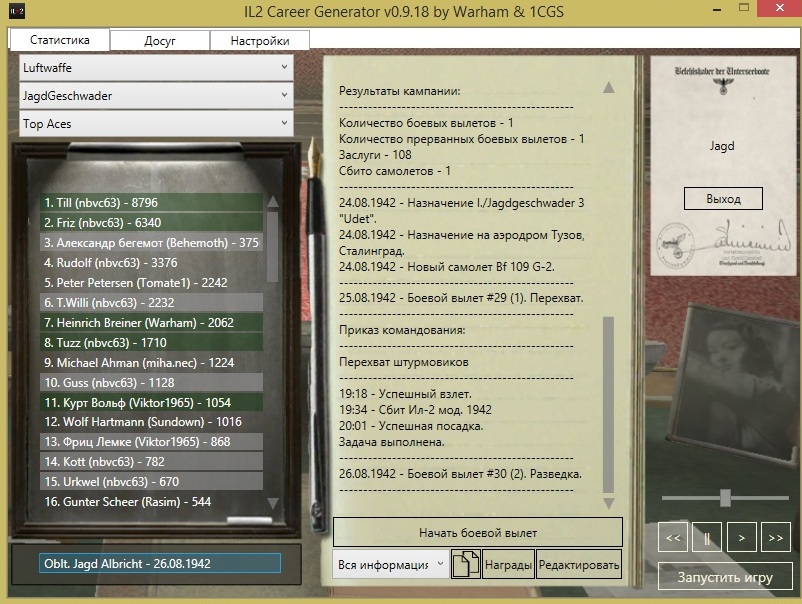Select ace Курт Вольф (Viktor1965)
The image size is (802, 604).
[151, 402]
